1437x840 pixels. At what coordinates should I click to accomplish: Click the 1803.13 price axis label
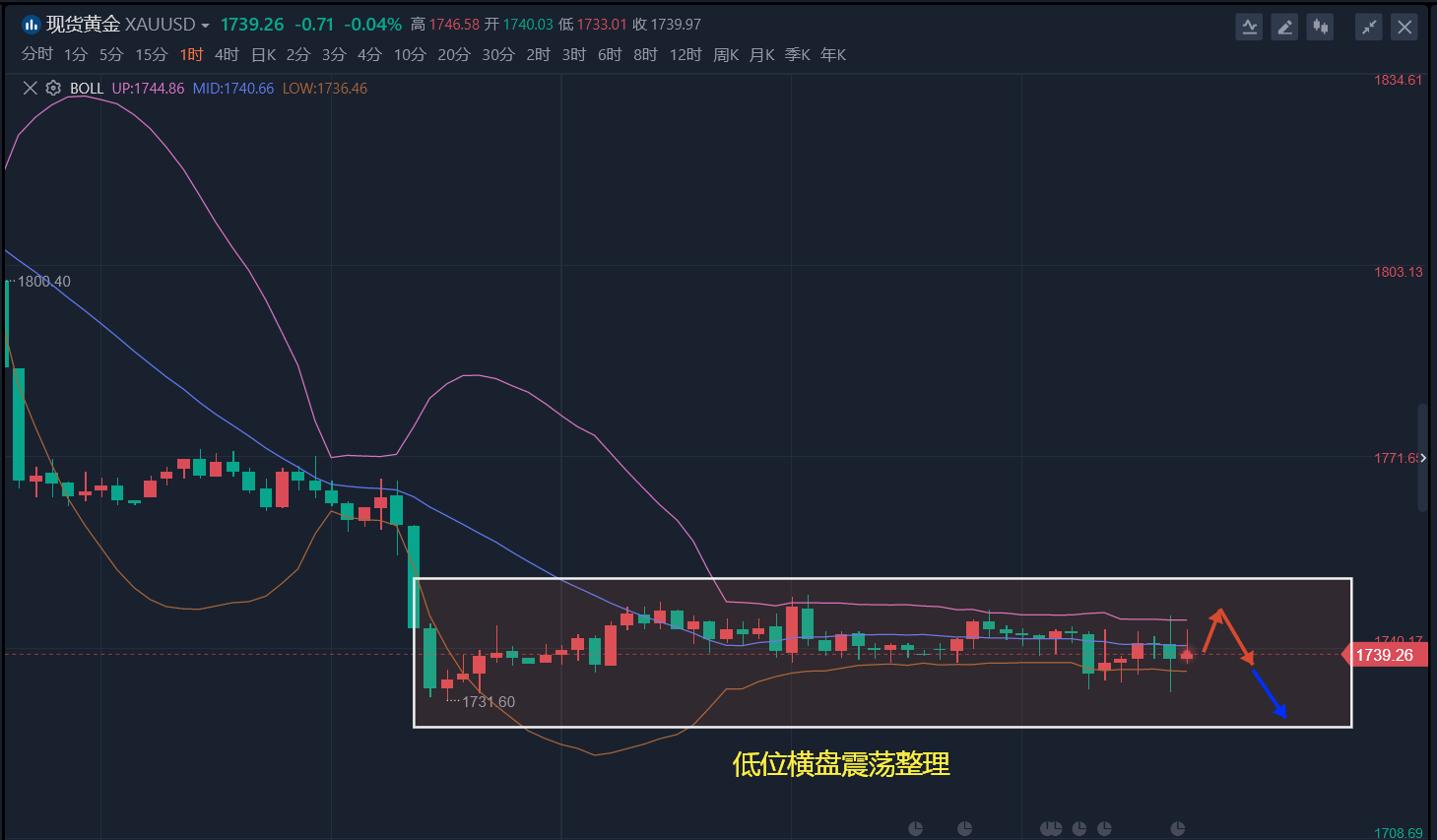[x=1399, y=272]
